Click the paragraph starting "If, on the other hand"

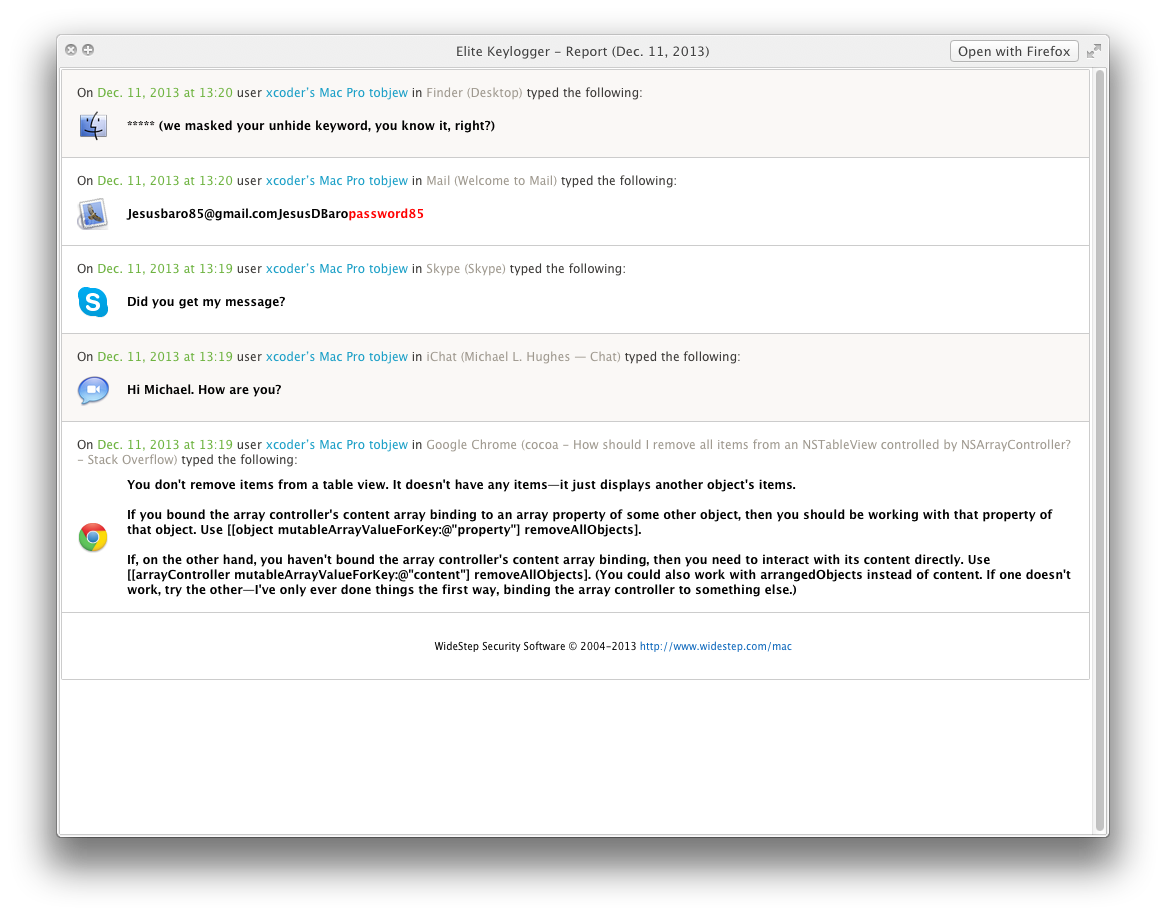pos(599,575)
